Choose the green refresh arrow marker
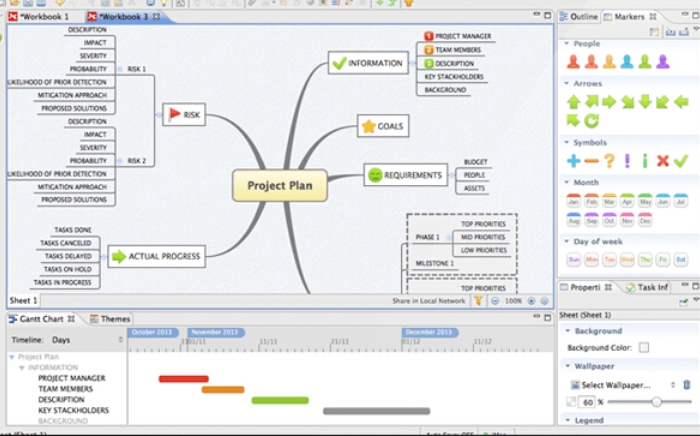 (x=592, y=120)
